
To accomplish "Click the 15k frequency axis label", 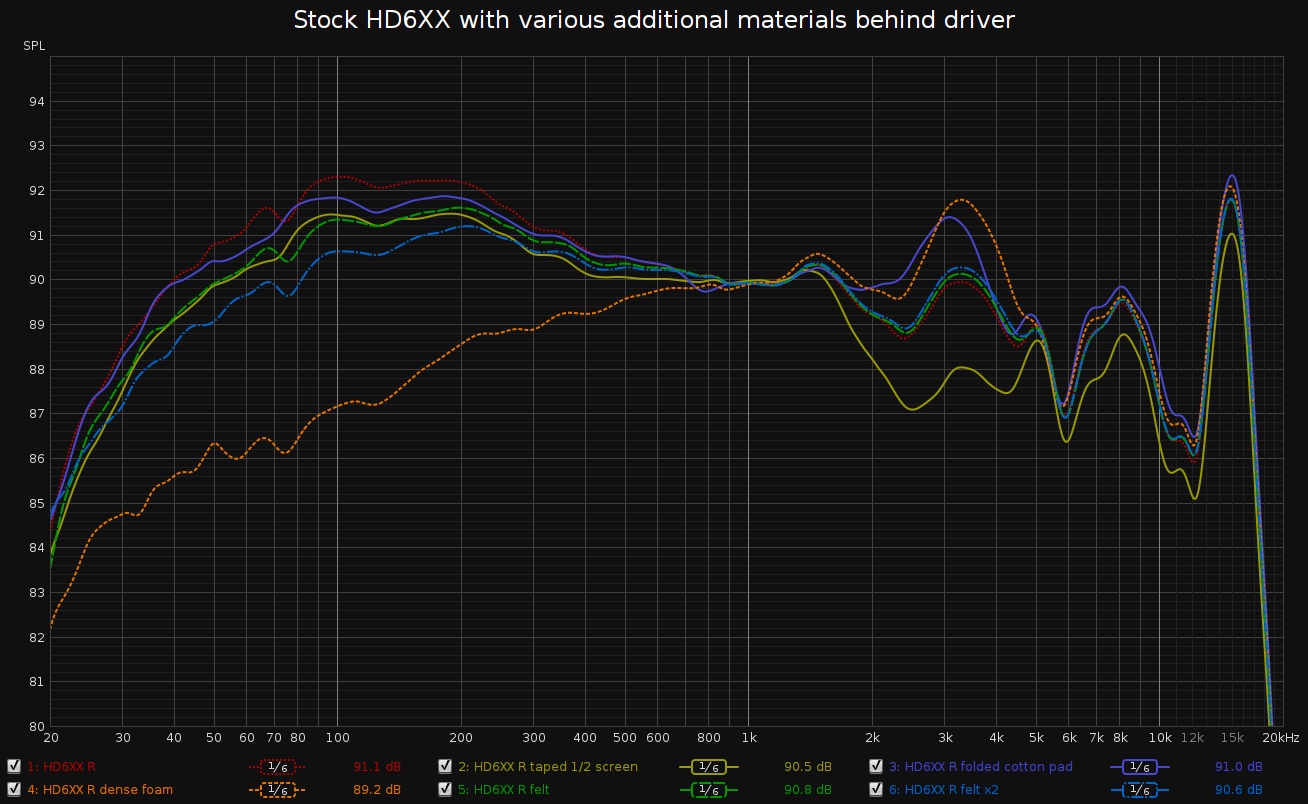I will point(1233,738).
